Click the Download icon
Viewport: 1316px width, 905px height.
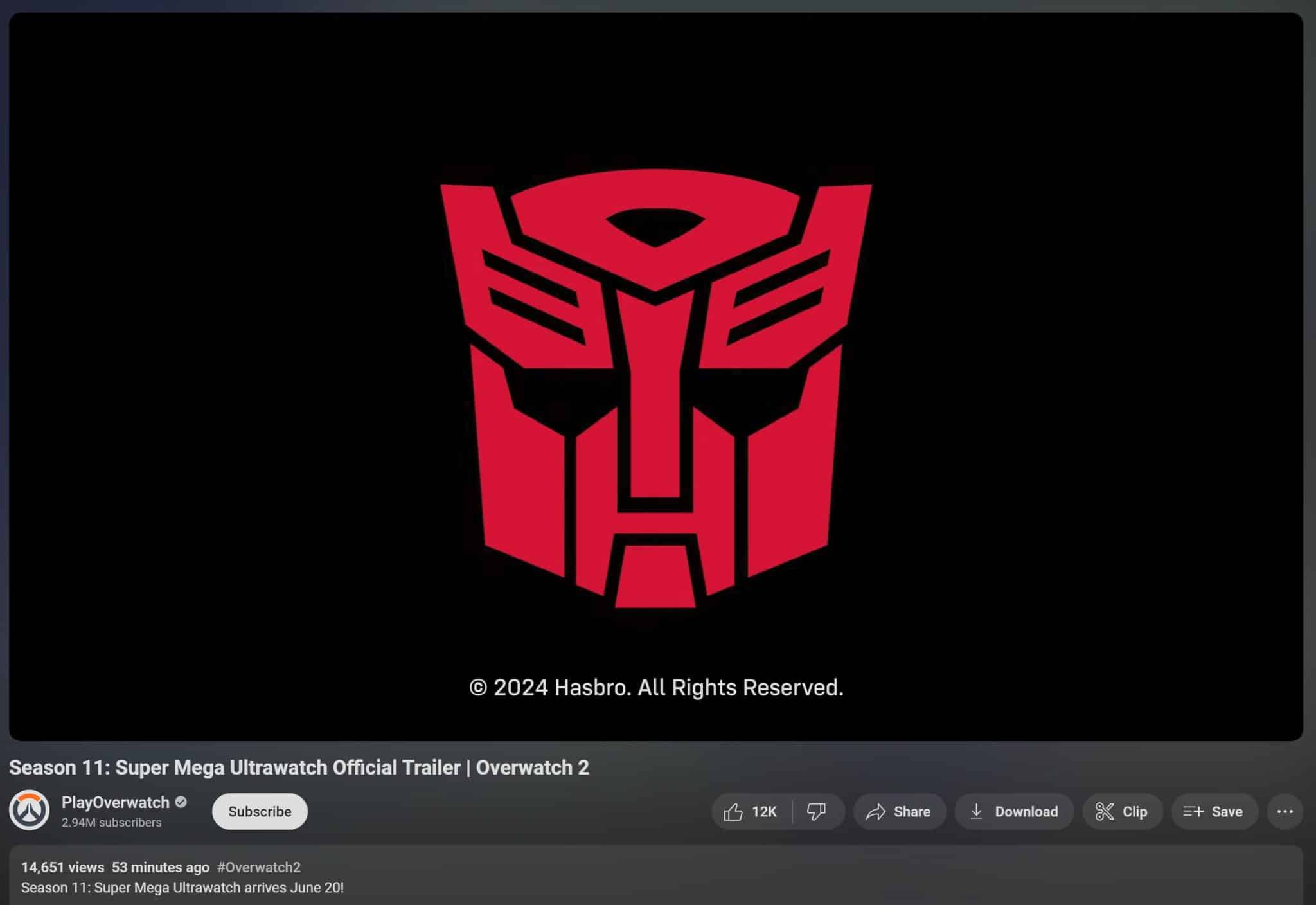click(x=977, y=811)
